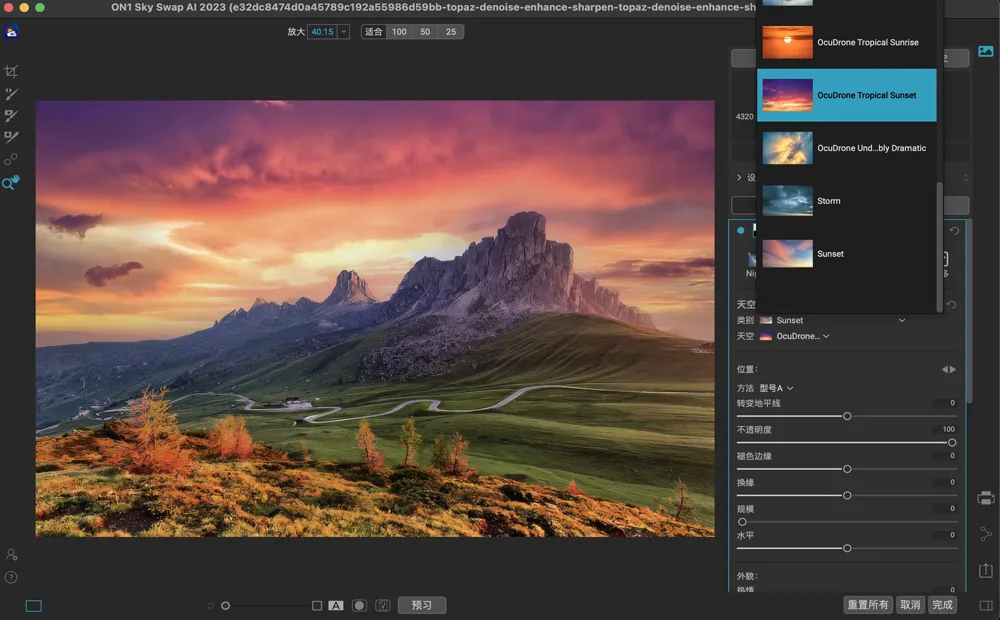Activate the zoom and pan View tool
This screenshot has height=620, width=1000.
[11, 182]
